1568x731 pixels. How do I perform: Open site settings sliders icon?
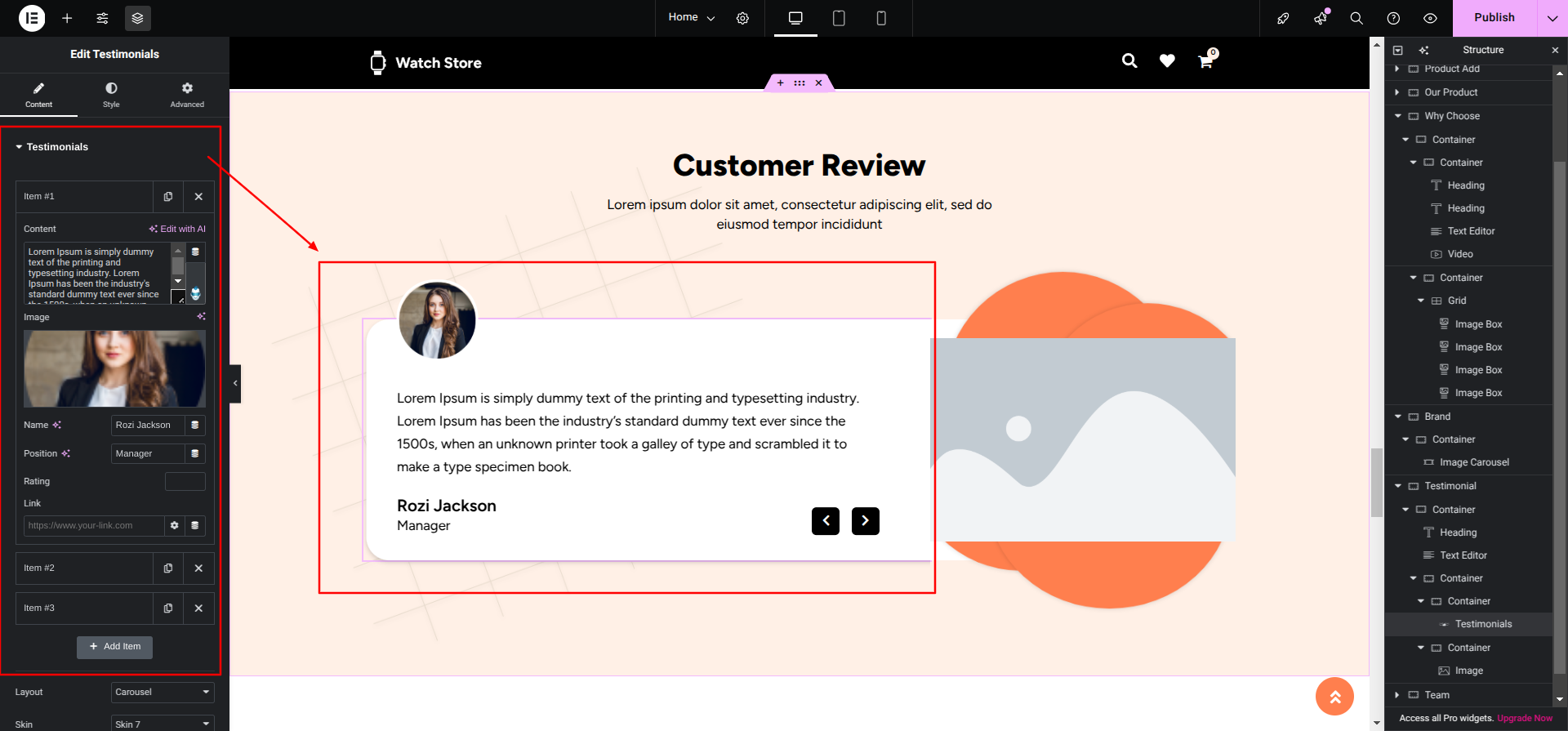point(102,18)
